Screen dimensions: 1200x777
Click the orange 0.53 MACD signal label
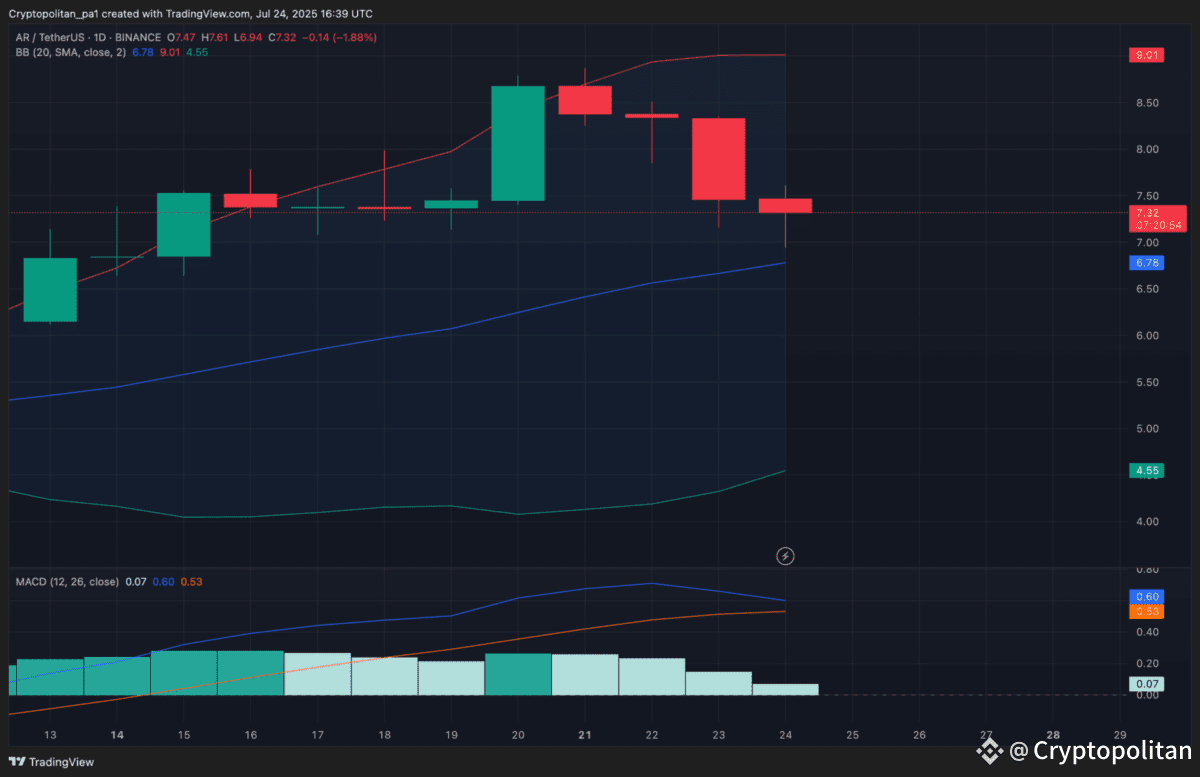pos(1146,609)
